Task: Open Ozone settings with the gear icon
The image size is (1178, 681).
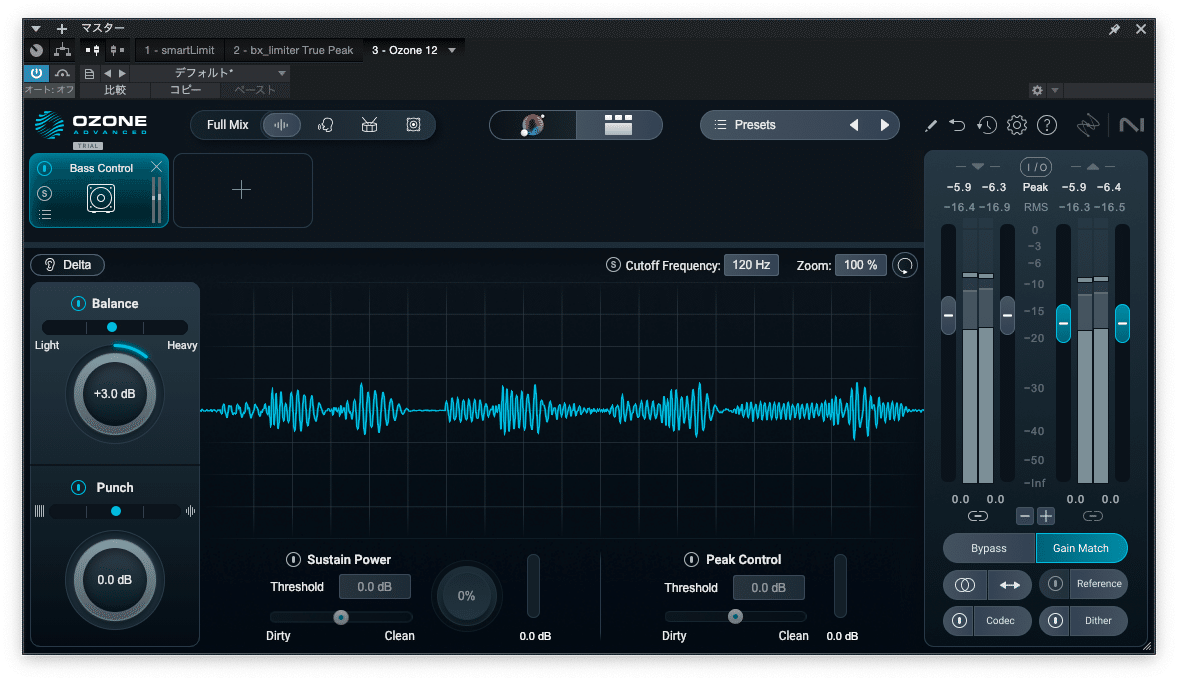Action: pos(1016,125)
